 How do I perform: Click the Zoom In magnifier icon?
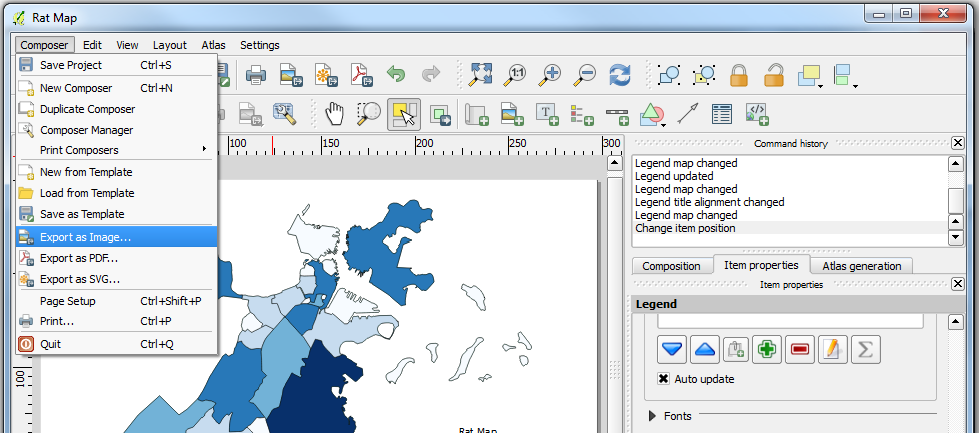coord(550,75)
